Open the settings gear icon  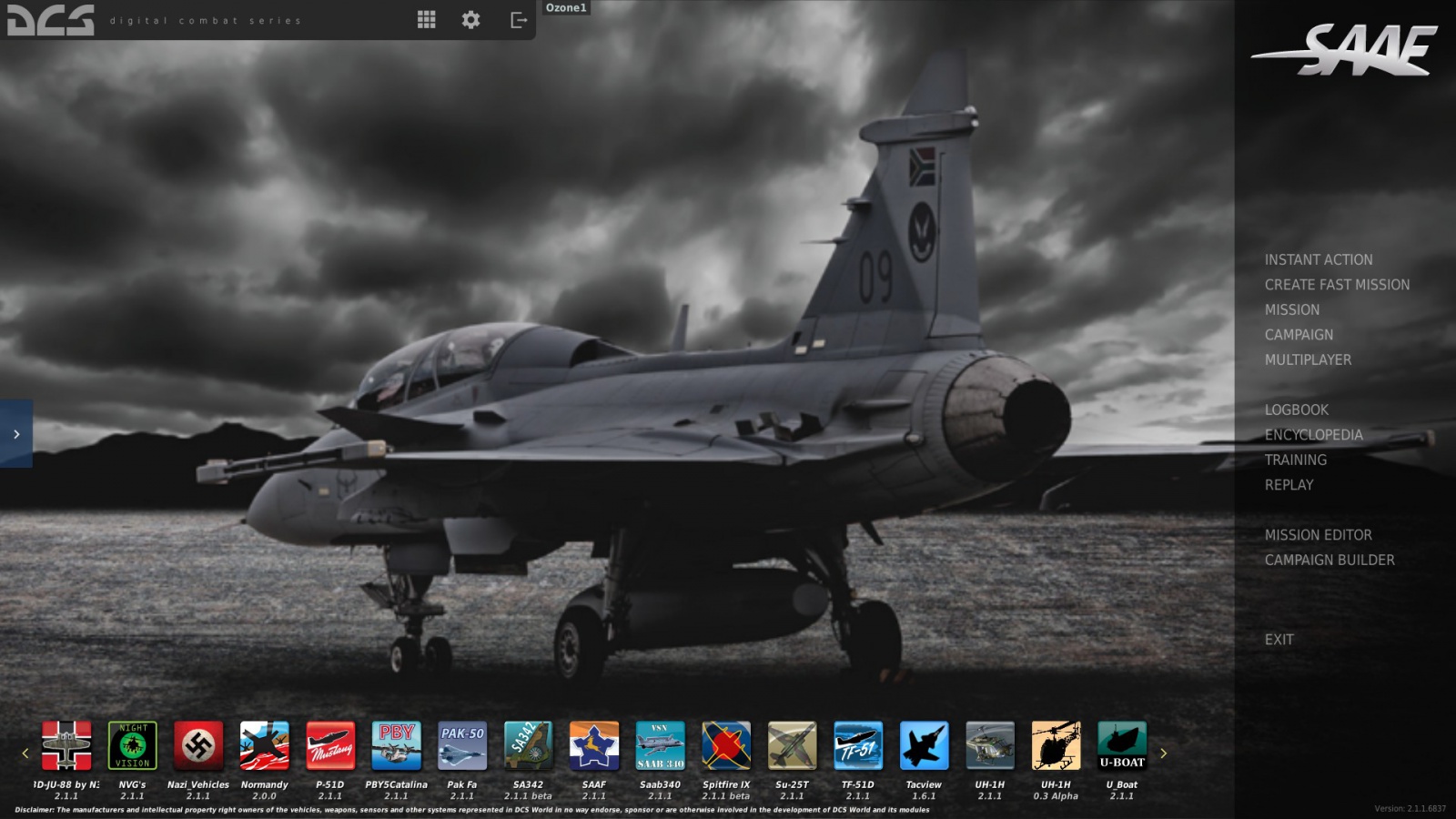470,19
